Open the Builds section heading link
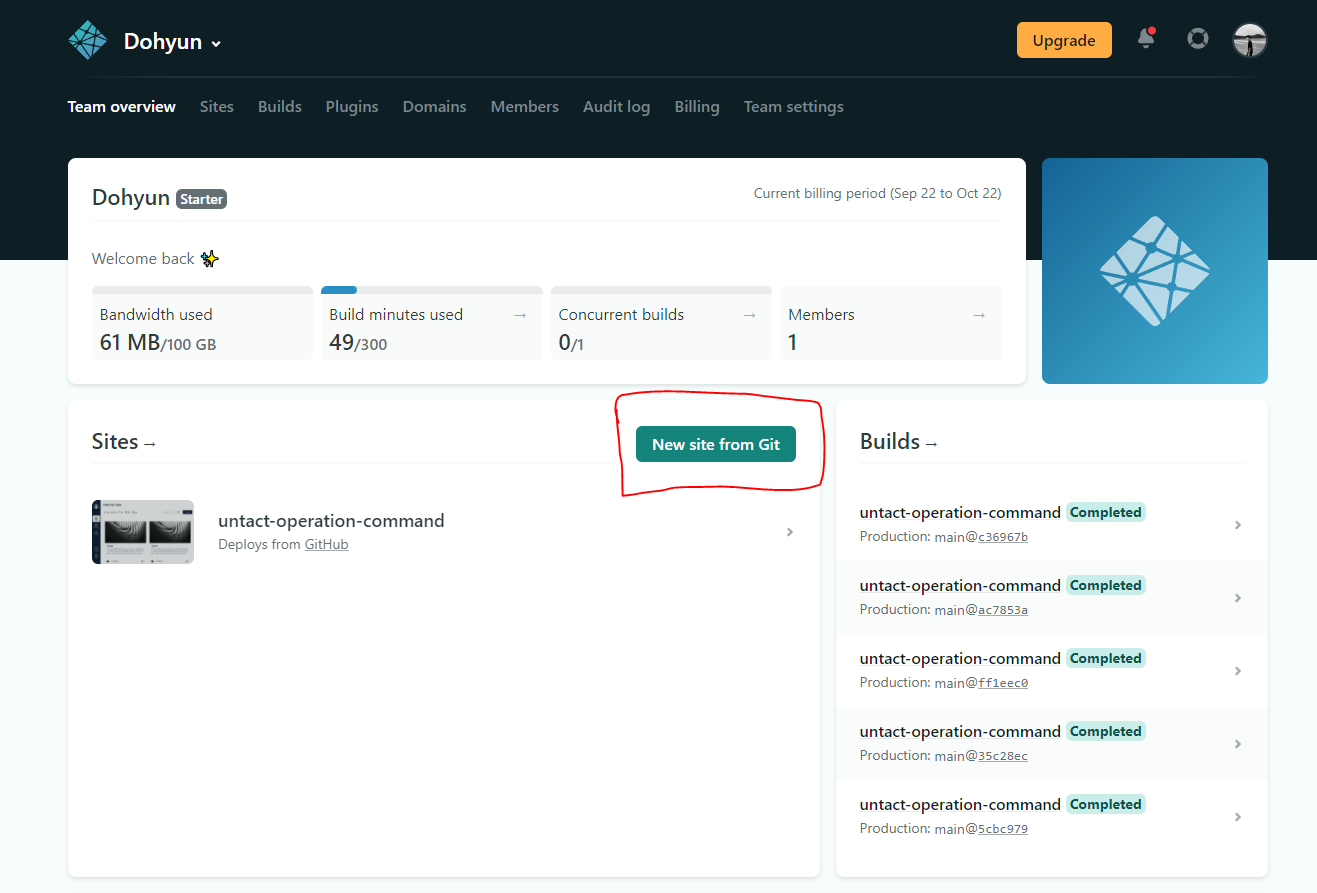The height and width of the screenshot is (893, 1317). pyautogui.click(x=899, y=442)
